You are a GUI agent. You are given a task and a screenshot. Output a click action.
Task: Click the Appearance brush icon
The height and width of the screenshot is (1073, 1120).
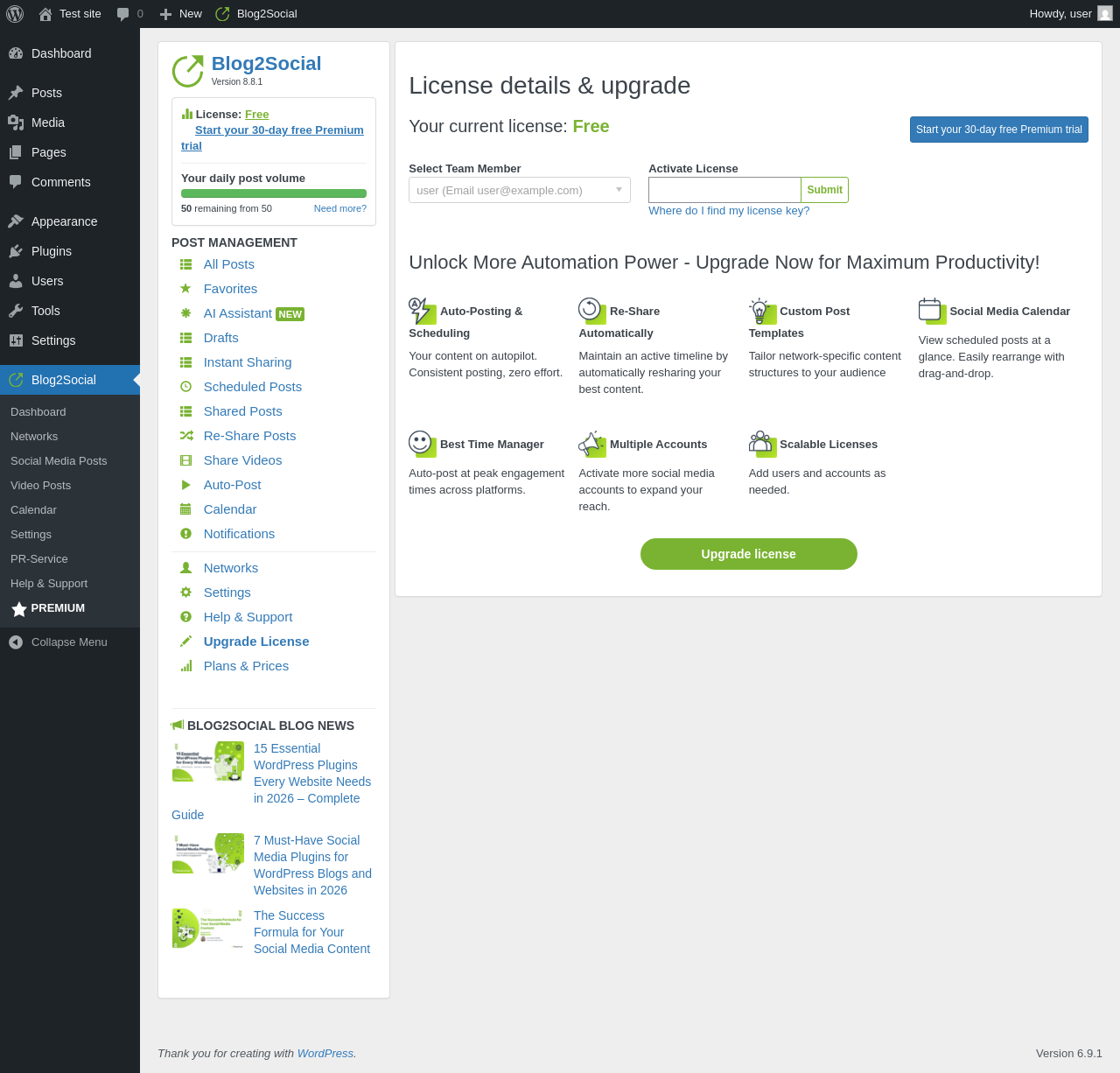[x=16, y=221]
